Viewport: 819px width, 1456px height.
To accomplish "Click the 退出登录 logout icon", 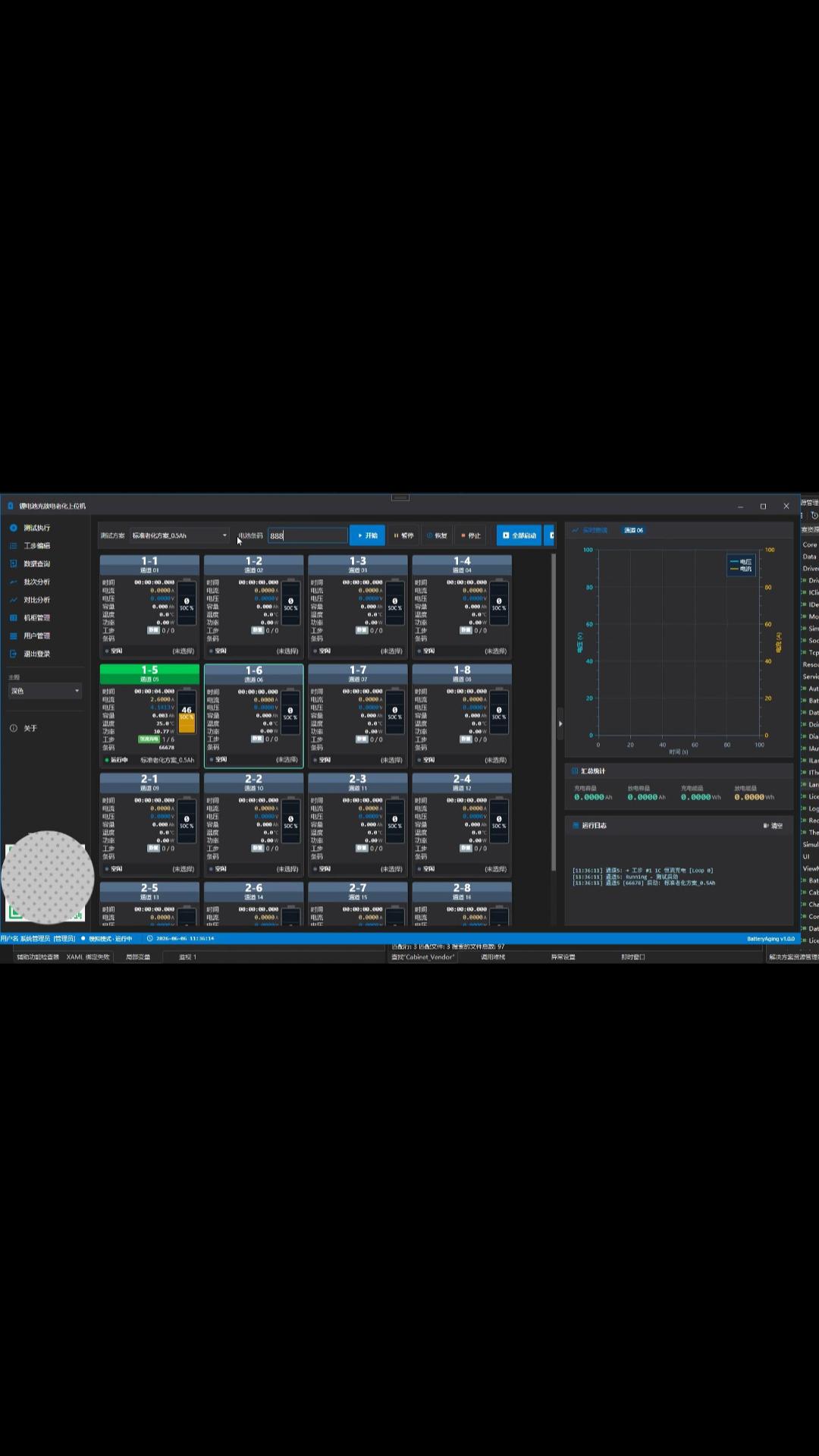I will point(13,654).
